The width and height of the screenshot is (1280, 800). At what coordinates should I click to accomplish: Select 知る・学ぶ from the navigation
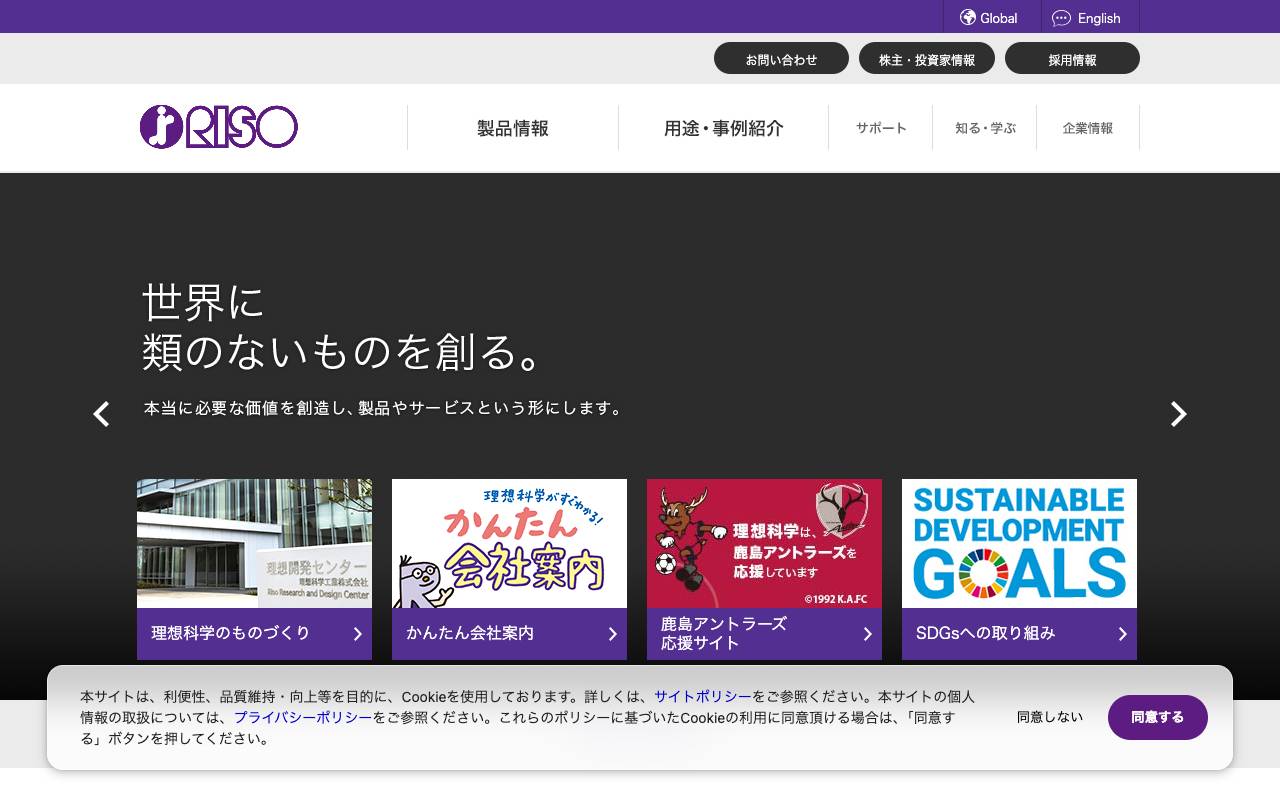(x=984, y=128)
